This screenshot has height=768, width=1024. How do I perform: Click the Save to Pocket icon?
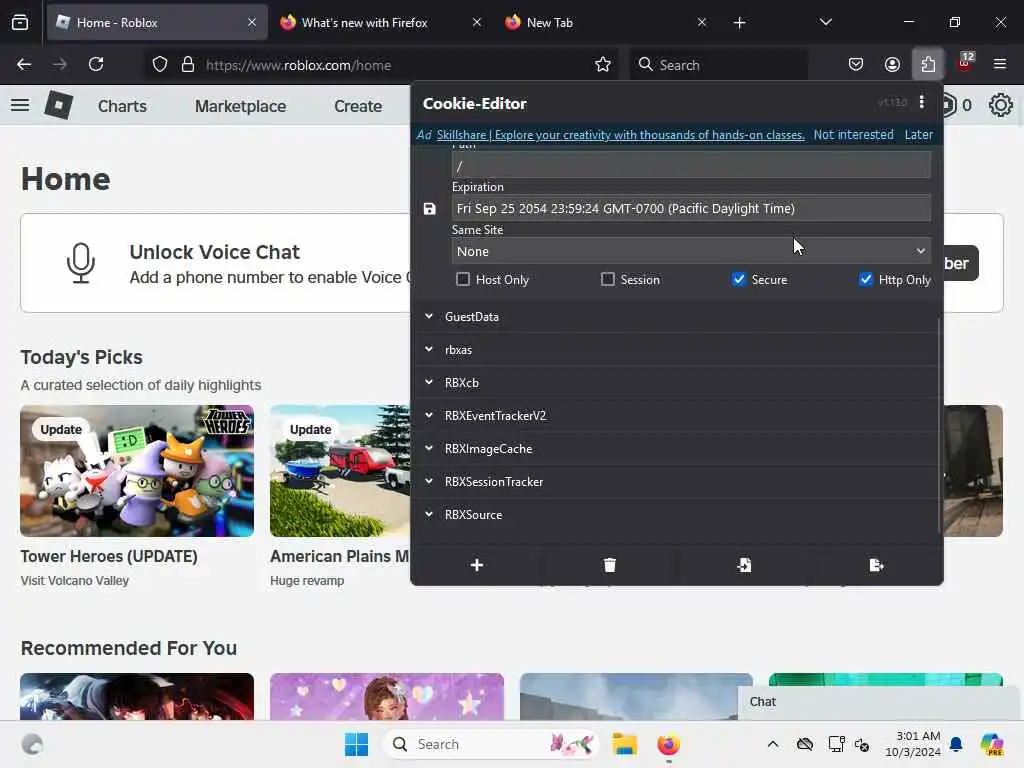point(856,64)
